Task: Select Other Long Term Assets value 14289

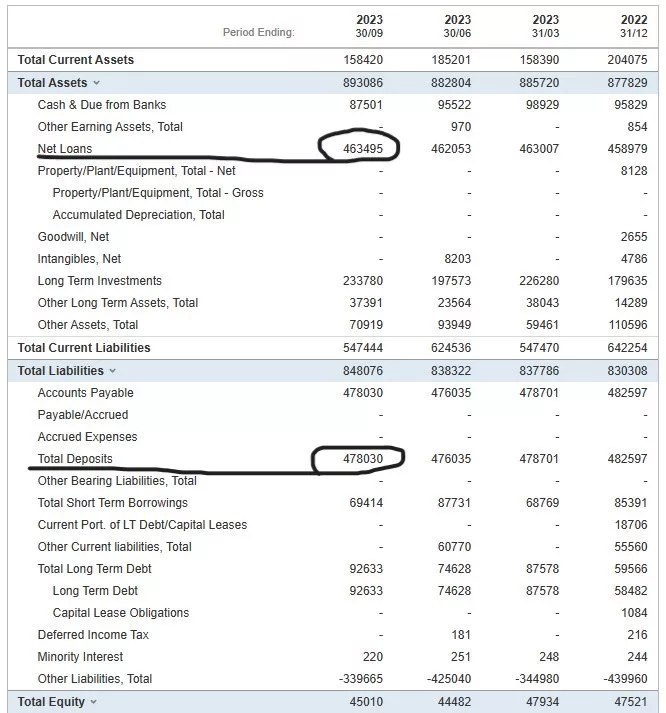Action: (631, 302)
